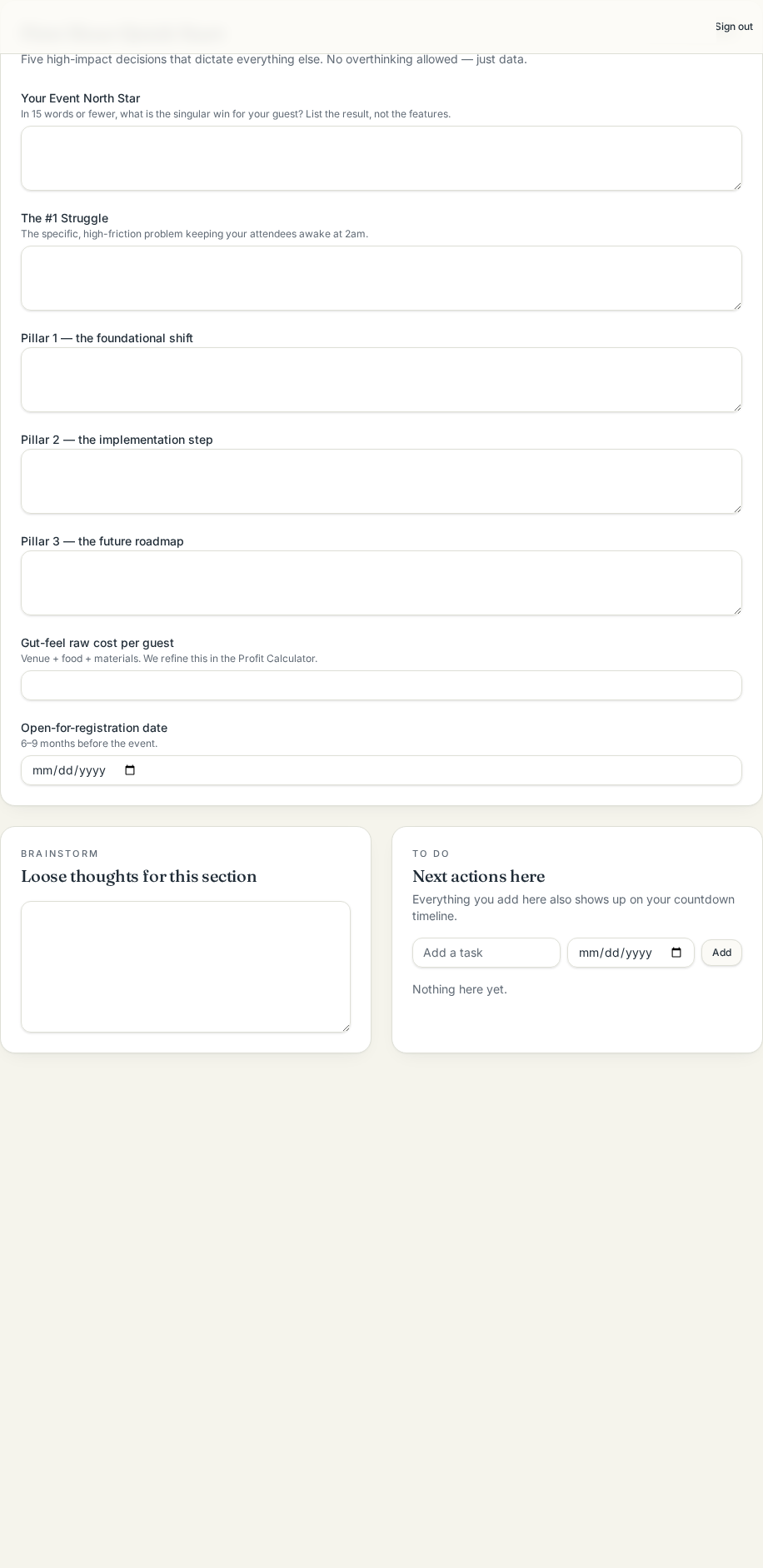Click the resize grip of the Pillar 2 textarea
Image resolution: width=763 pixels, height=1568 pixels.
[737, 509]
